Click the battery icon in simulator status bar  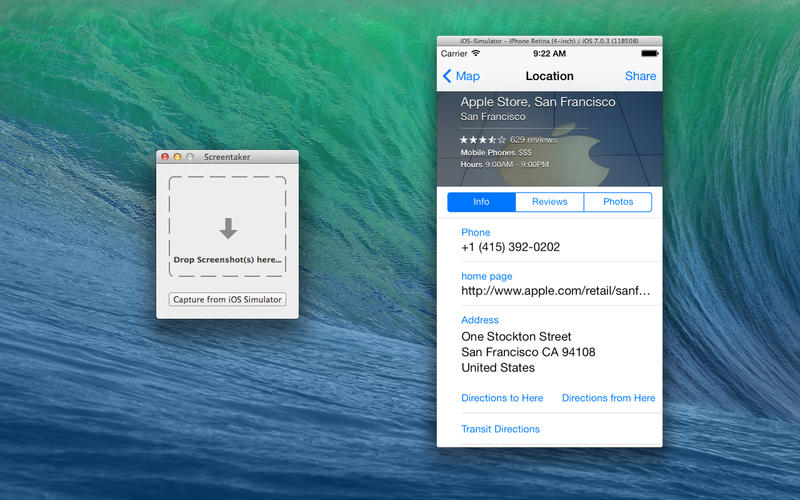(x=649, y=53)
